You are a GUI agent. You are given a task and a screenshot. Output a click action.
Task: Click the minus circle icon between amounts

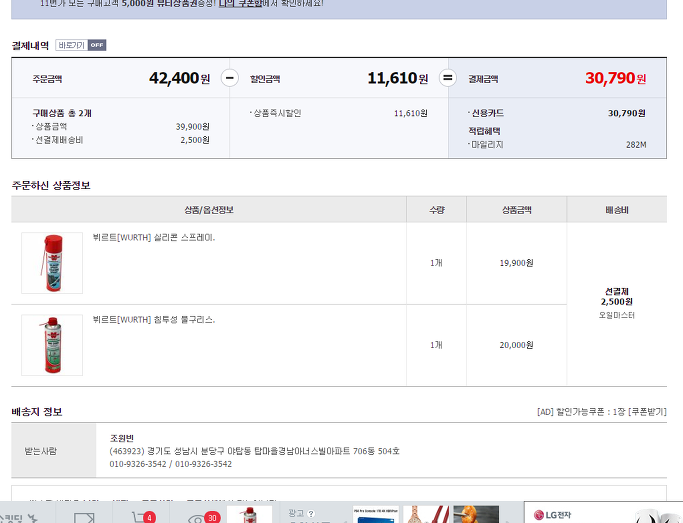coord(230,78)
